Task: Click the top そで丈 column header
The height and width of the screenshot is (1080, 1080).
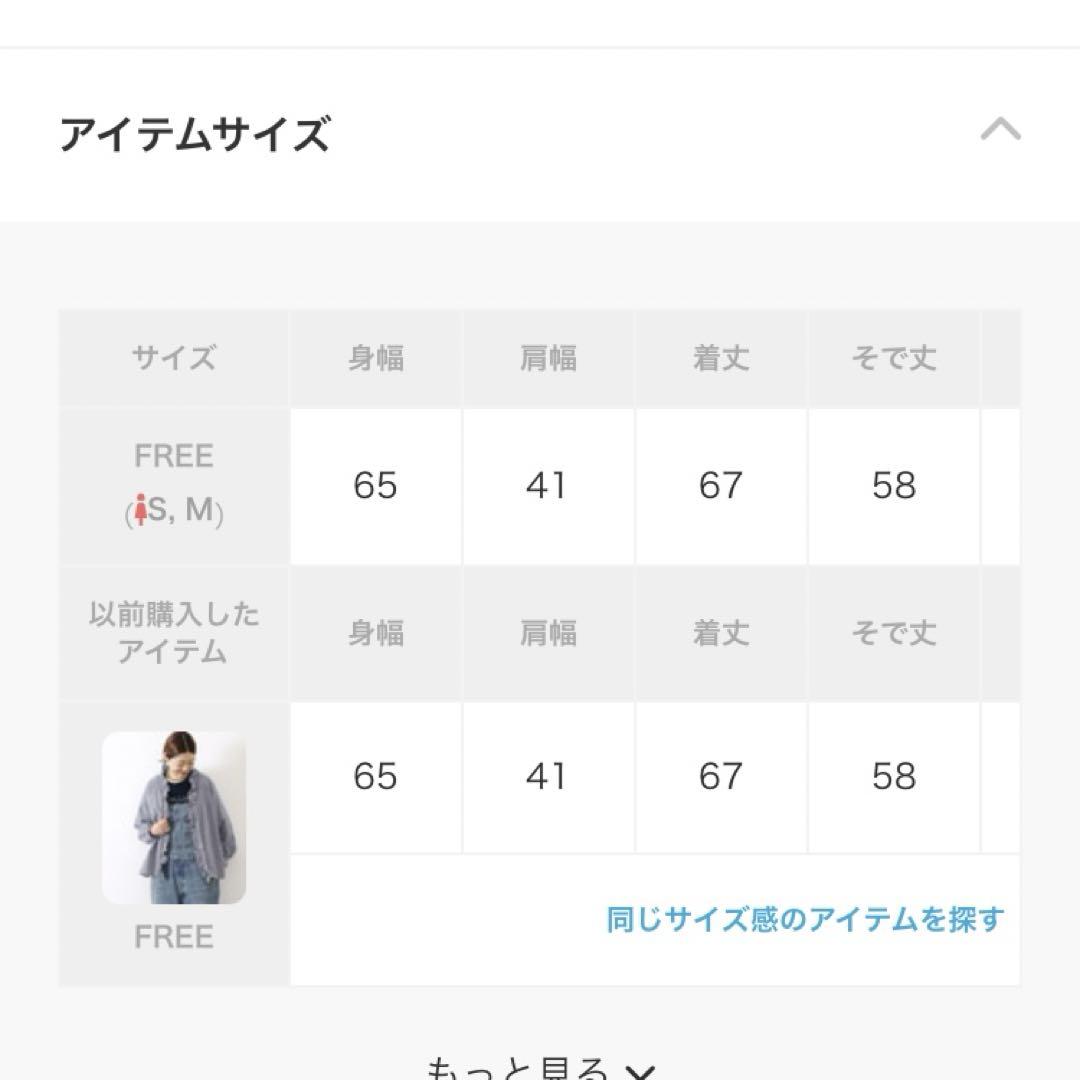Action: (894, 357)
